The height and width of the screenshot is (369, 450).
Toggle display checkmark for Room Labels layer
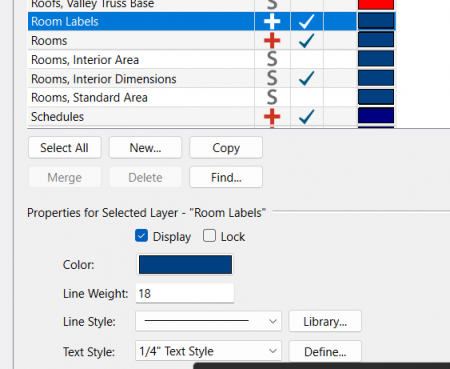306,22
